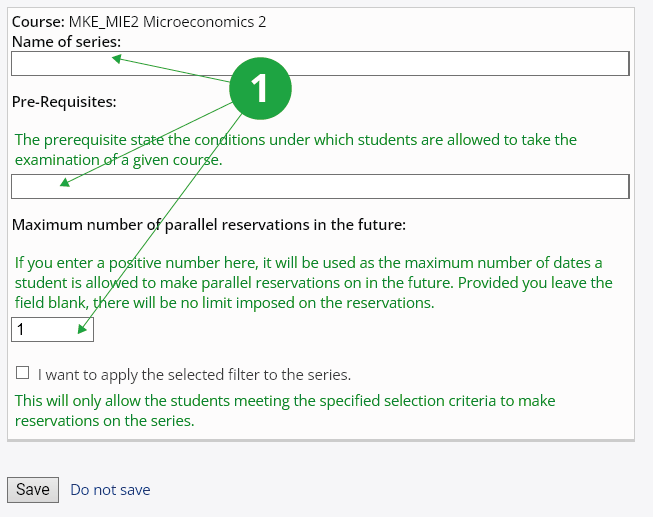Select the value 1 in the reservations field
Screen dimensions: 653x517
20,330
